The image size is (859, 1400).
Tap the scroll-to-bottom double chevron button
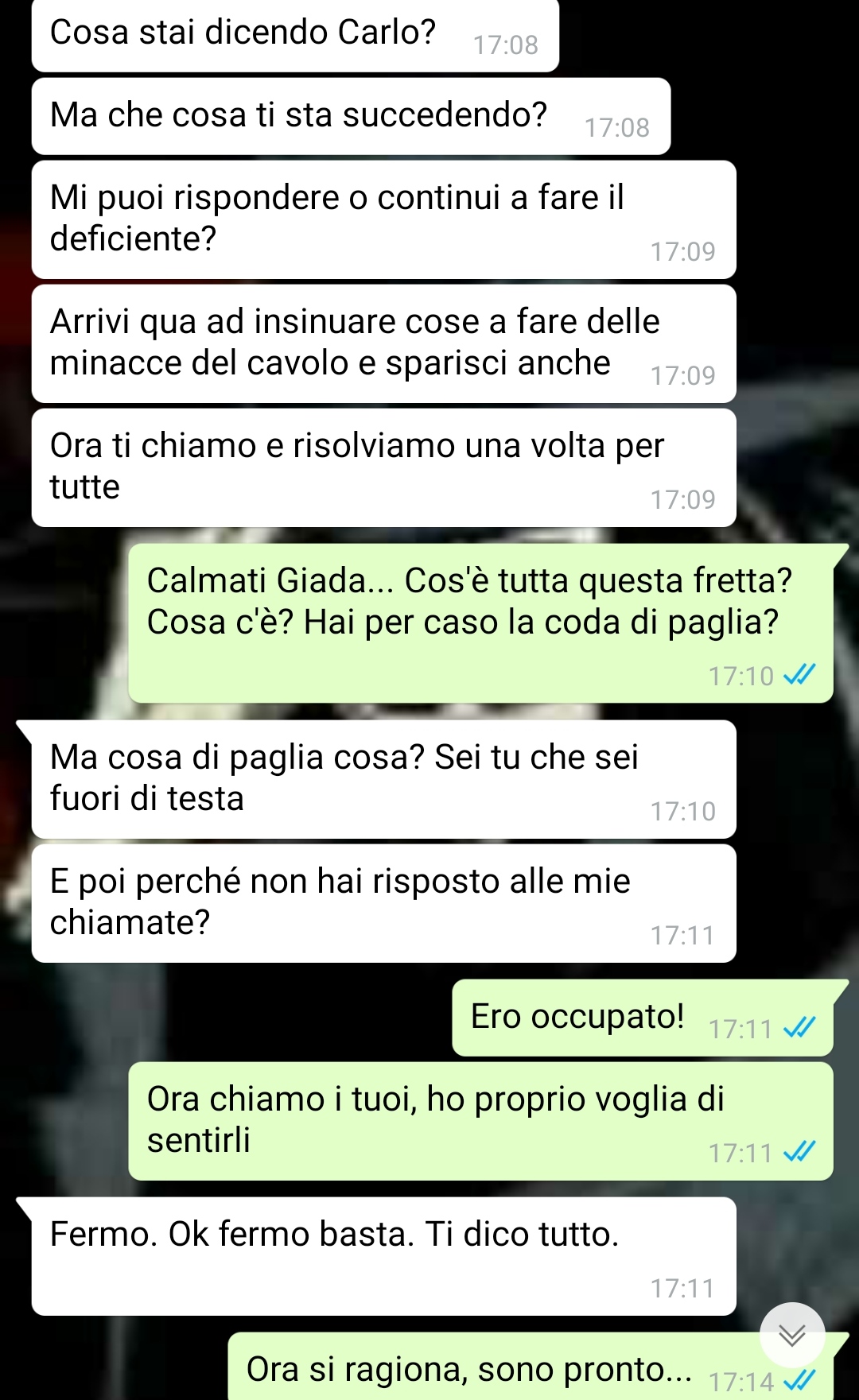(791, 1335)
